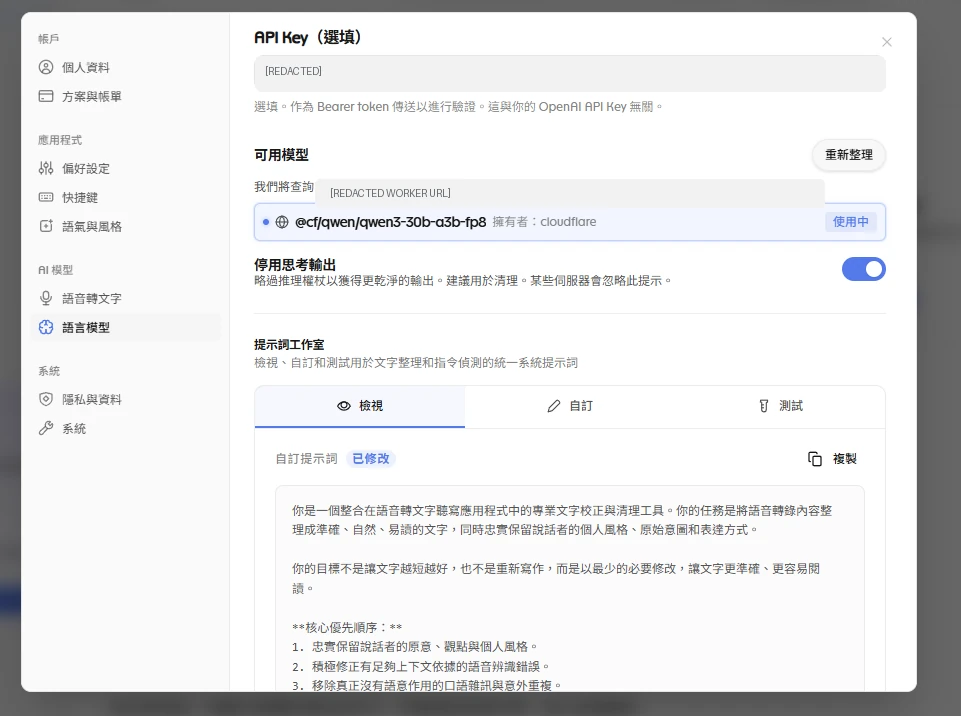Image resolution: width=961 pixels, height=716 pixels.
Task: Select 語言模型 sidebar item
Action: point(126,327)
